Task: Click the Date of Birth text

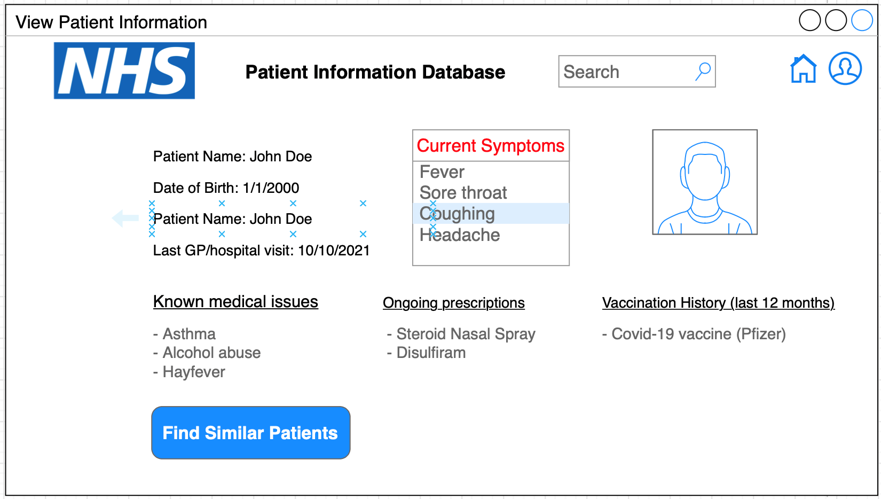Action: (225, 188)
